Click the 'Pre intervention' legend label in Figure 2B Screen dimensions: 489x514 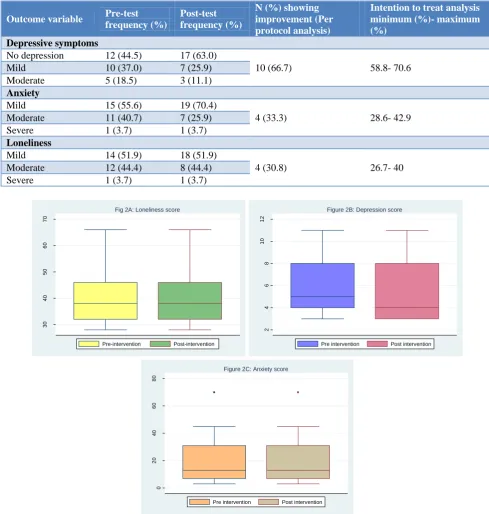pyautogui.click(x=340, y=344)
